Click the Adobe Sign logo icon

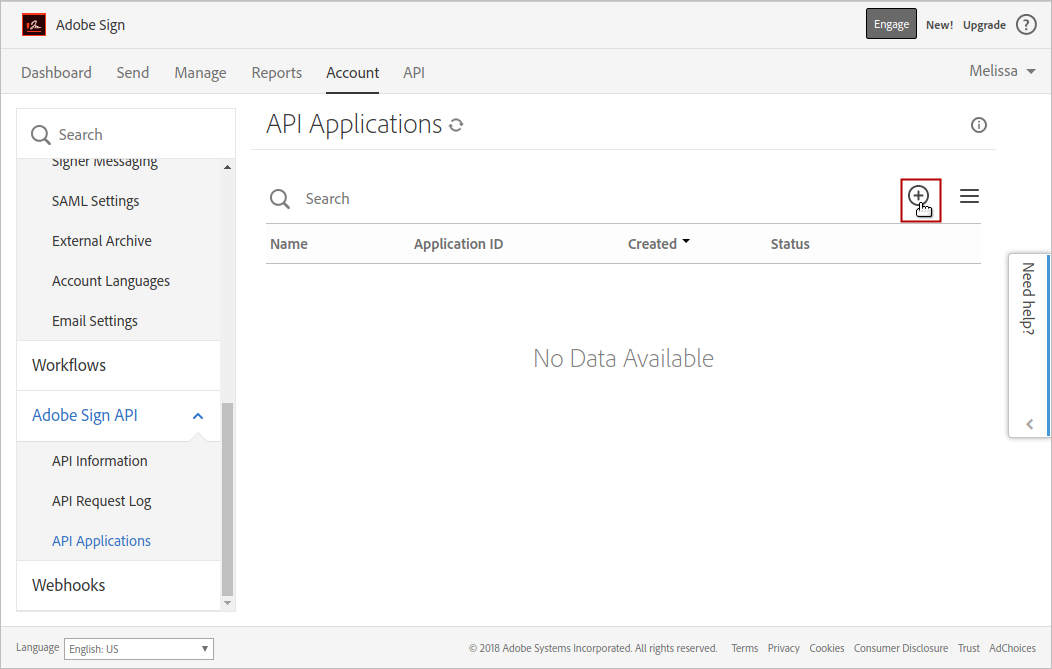(x=34, y=25)
